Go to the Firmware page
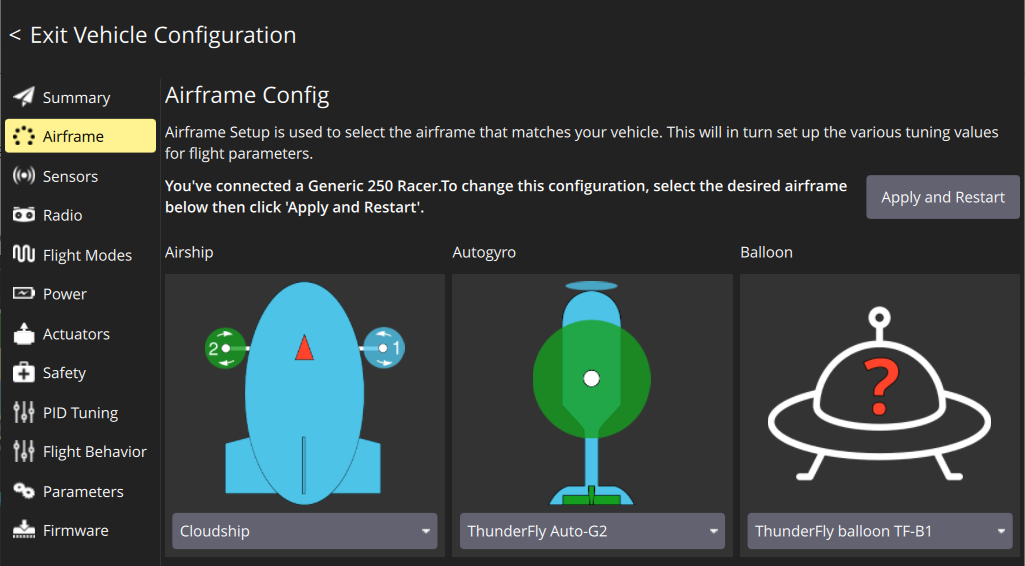Screen dimensions: 1025x566 80,530
